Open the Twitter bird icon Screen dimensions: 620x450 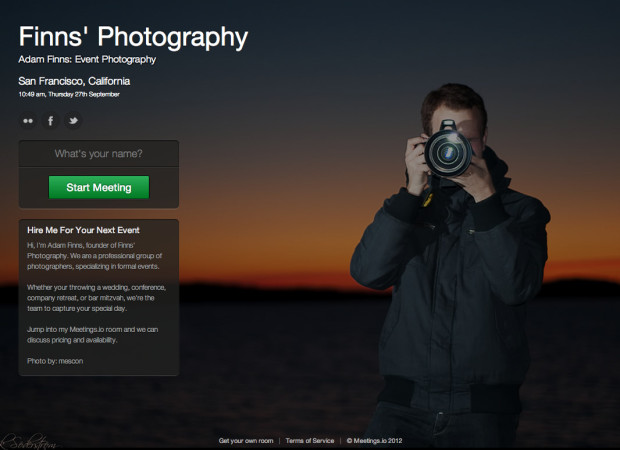(x=73, y=121)
